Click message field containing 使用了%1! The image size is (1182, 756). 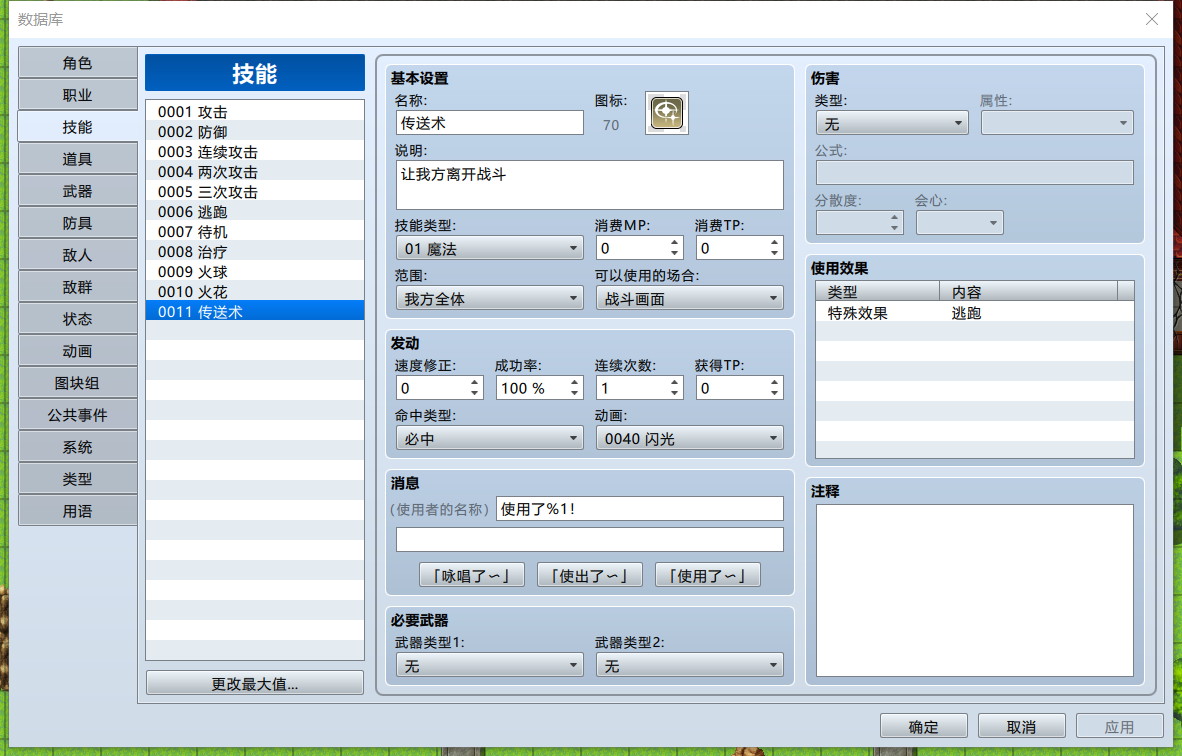pyautogui.click(x=640, y=509)
